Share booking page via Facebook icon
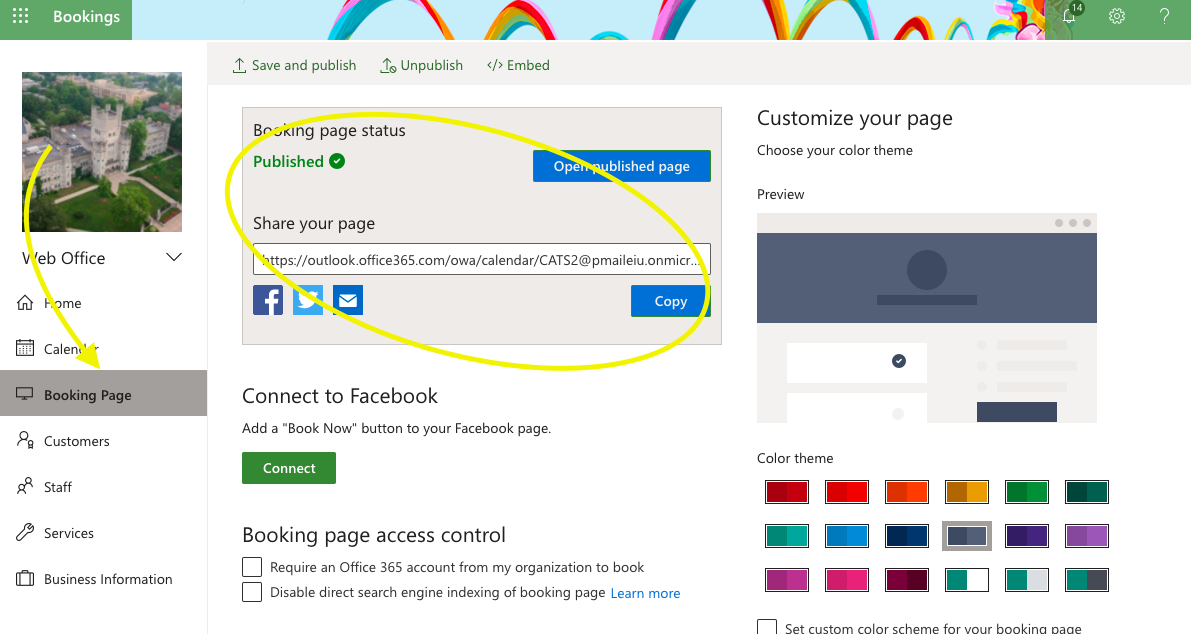This screenshot has height=634, width=1191. tap(268, 300)
